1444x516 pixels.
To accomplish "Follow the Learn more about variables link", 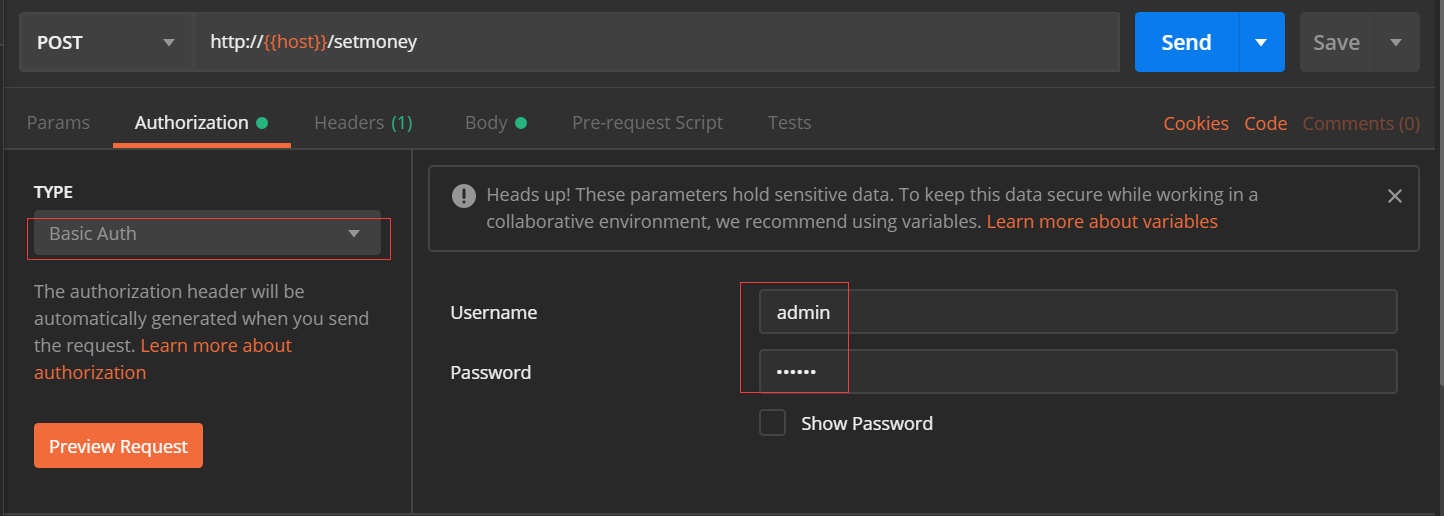I will (1102, 221).
